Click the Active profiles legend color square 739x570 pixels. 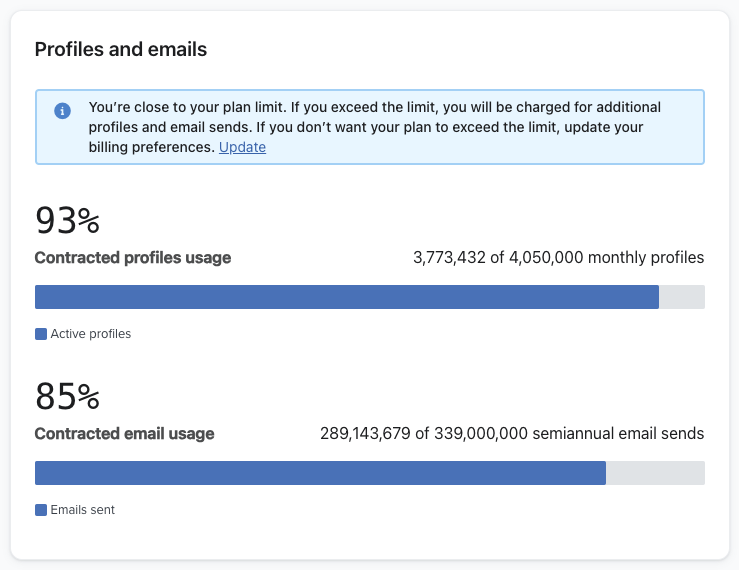click(41, 334)
